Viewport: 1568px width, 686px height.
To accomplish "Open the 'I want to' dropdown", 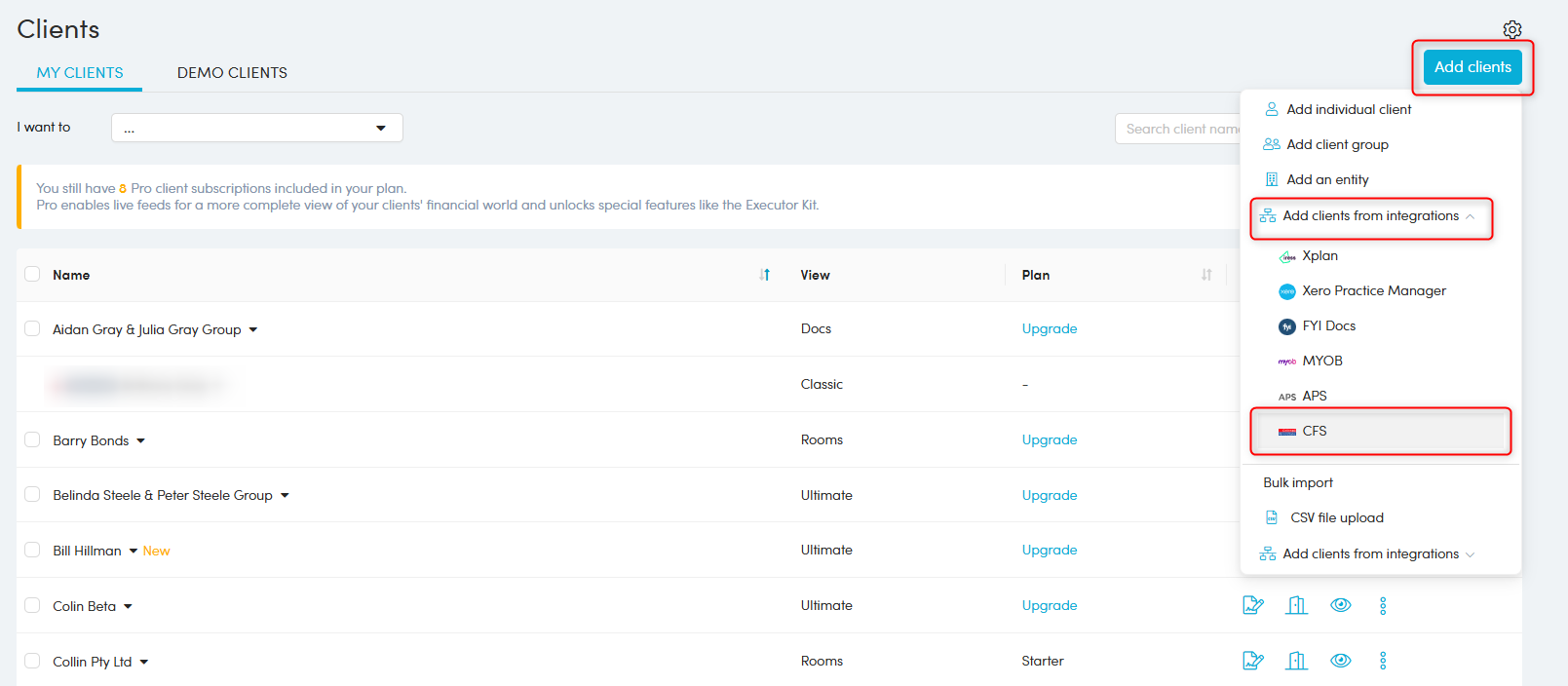I will [x=256, y=128].
